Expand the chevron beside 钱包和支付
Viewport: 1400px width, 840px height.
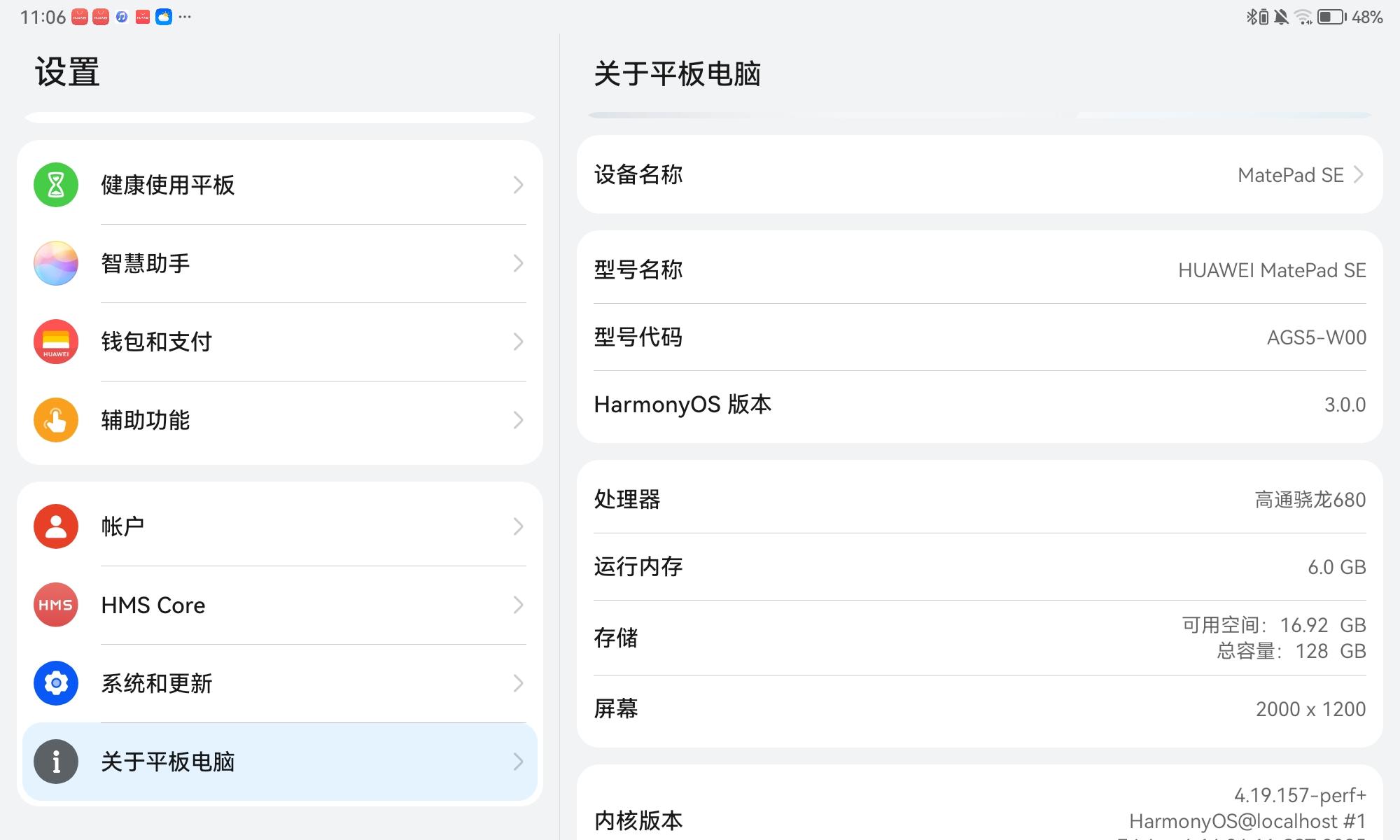click(518, 342)
